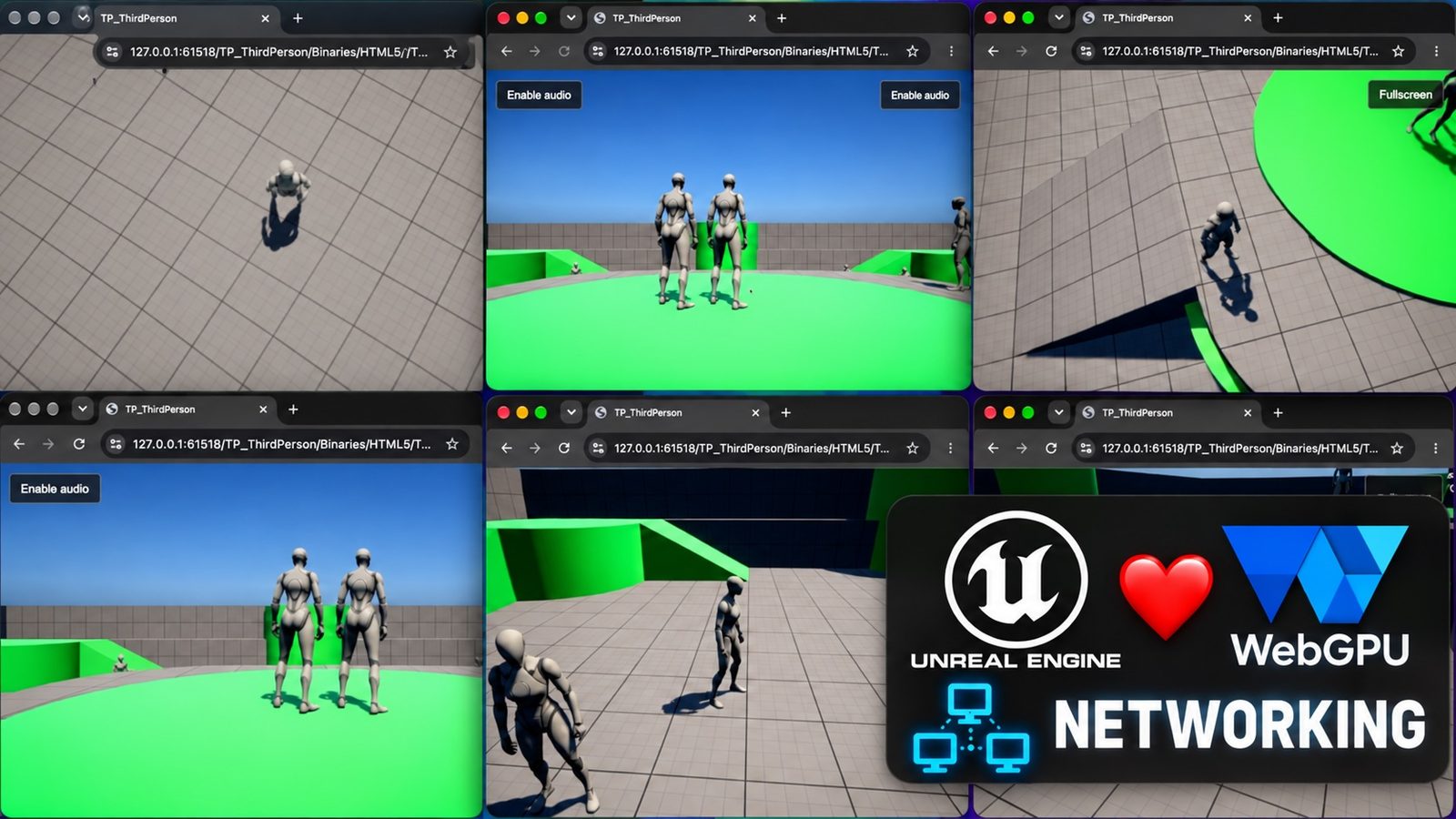The height and width of the screenshot is (819, 1456).
Task: Reload the page in top-middle window
Action: [564, 51]
